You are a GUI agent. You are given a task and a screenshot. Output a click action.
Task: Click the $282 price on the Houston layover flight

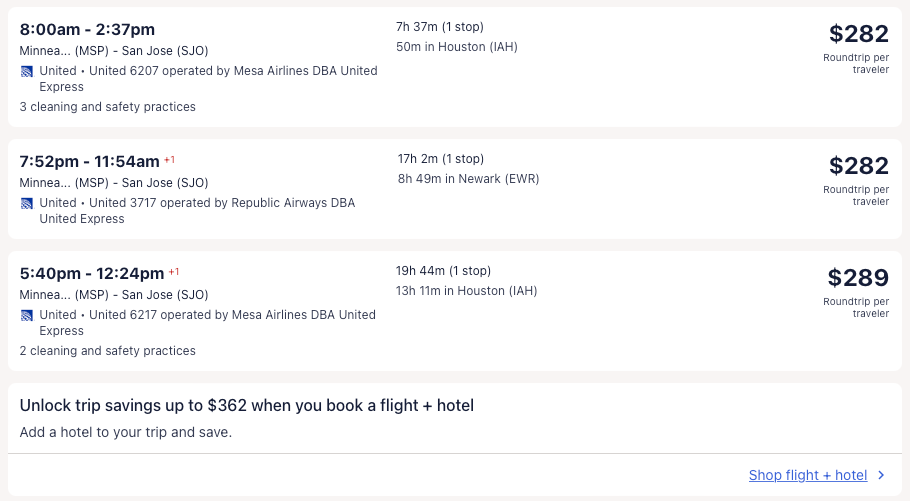pos(858,34)
